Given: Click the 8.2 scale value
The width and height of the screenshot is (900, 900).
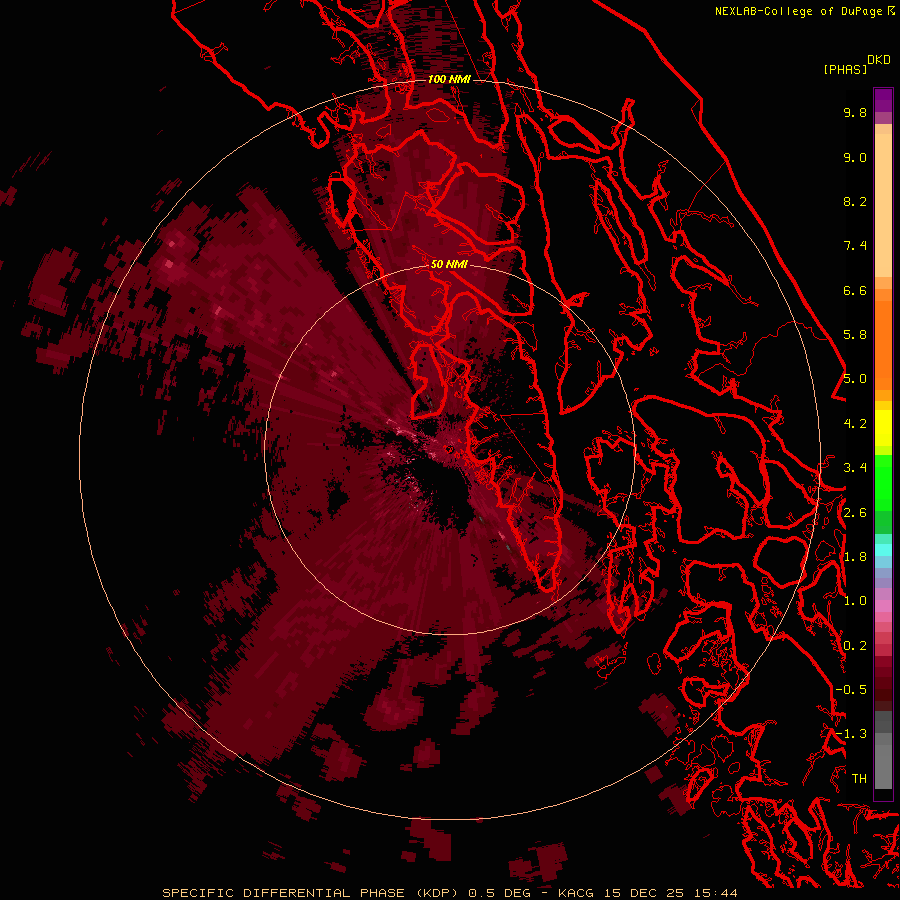Looking at the screenshot, I should pyautogui.click(x=855, y=201).
